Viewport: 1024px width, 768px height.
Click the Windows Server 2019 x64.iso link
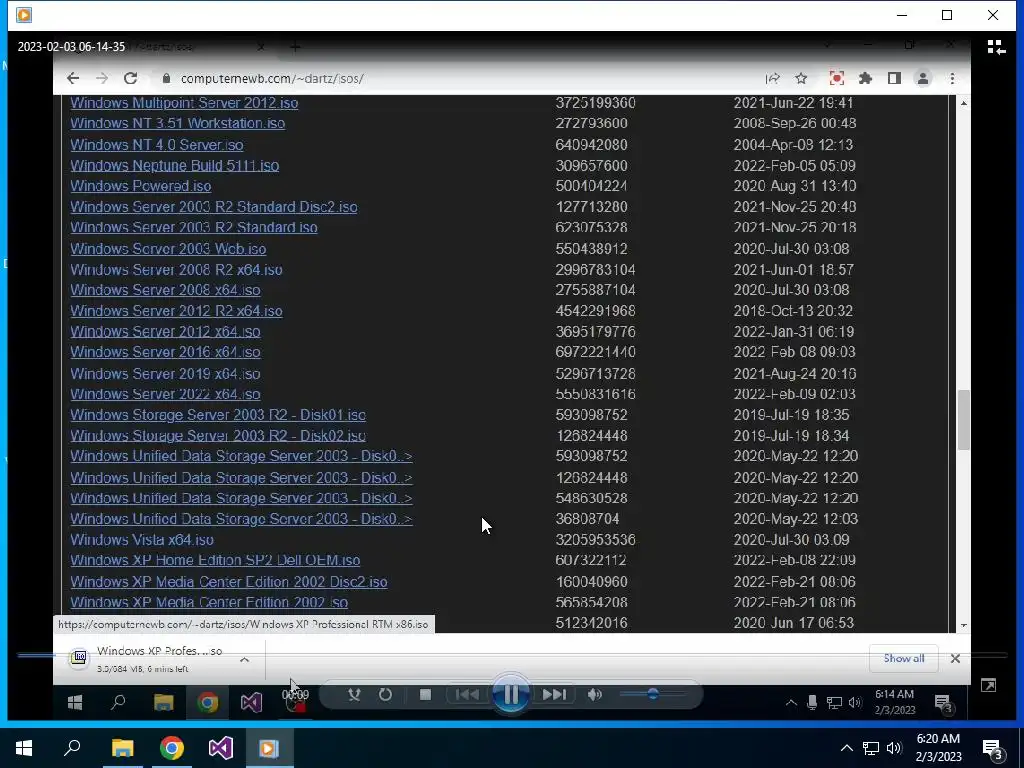point(165,374)
